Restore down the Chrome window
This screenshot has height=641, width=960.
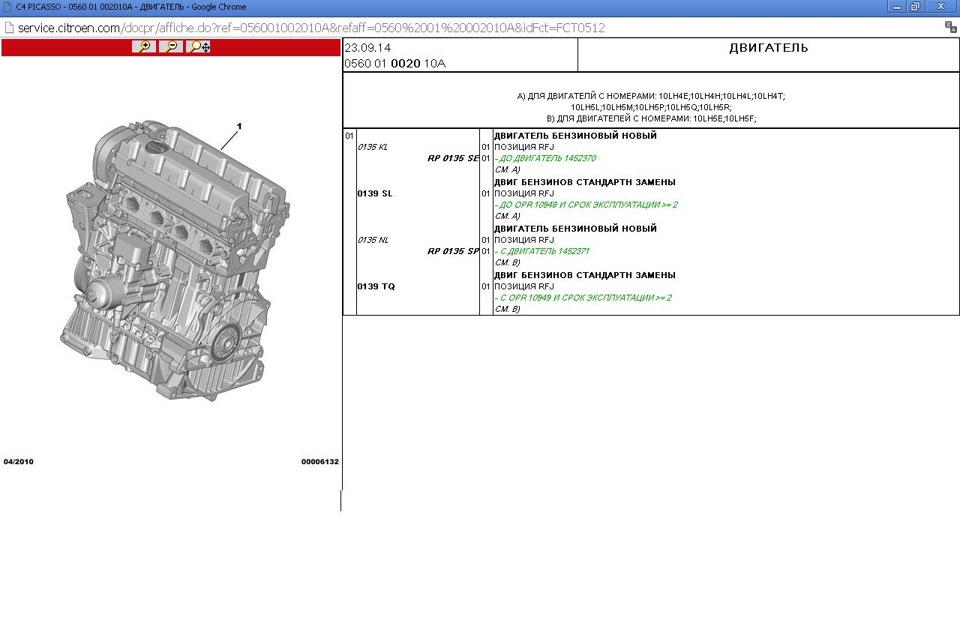[x=914, y=7]
